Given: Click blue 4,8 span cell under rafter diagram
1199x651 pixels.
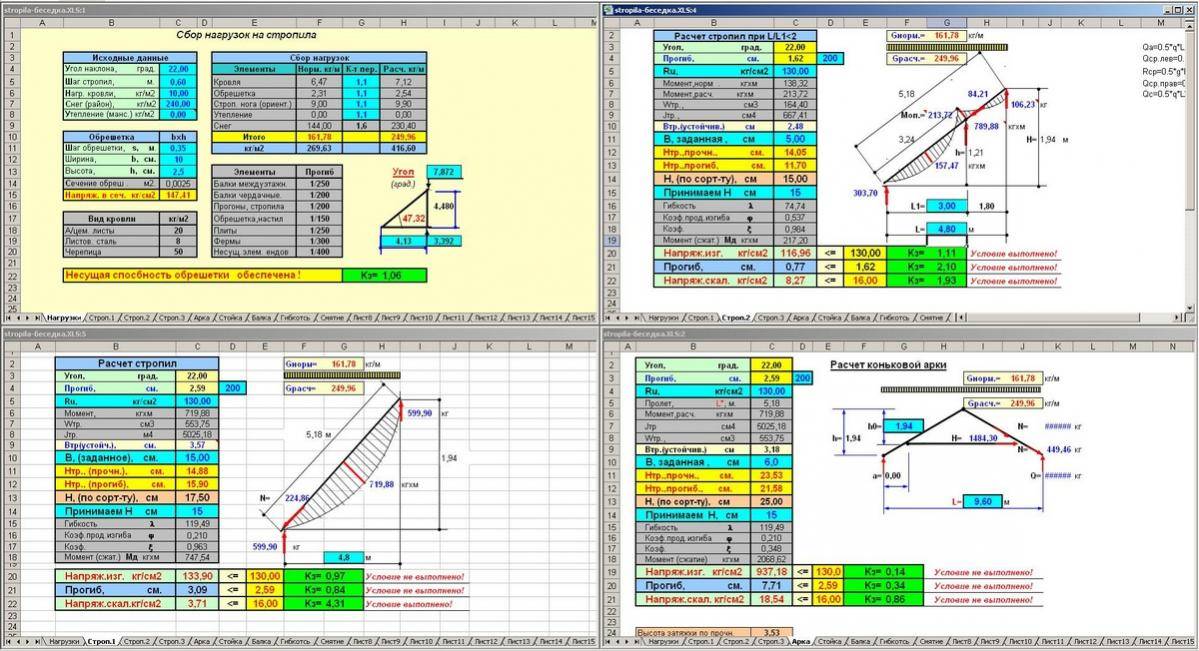Looking at the screenshot, I should click(343, 557).
